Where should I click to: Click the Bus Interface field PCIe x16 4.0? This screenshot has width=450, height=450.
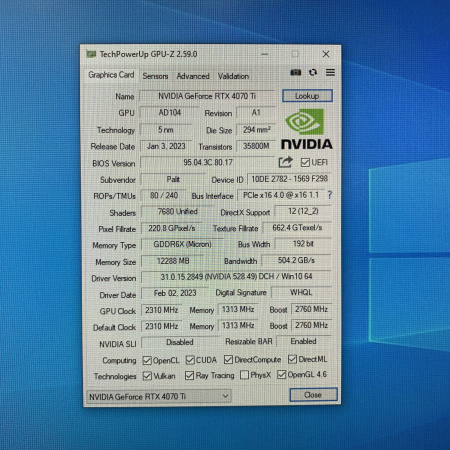tap(281, 195)
